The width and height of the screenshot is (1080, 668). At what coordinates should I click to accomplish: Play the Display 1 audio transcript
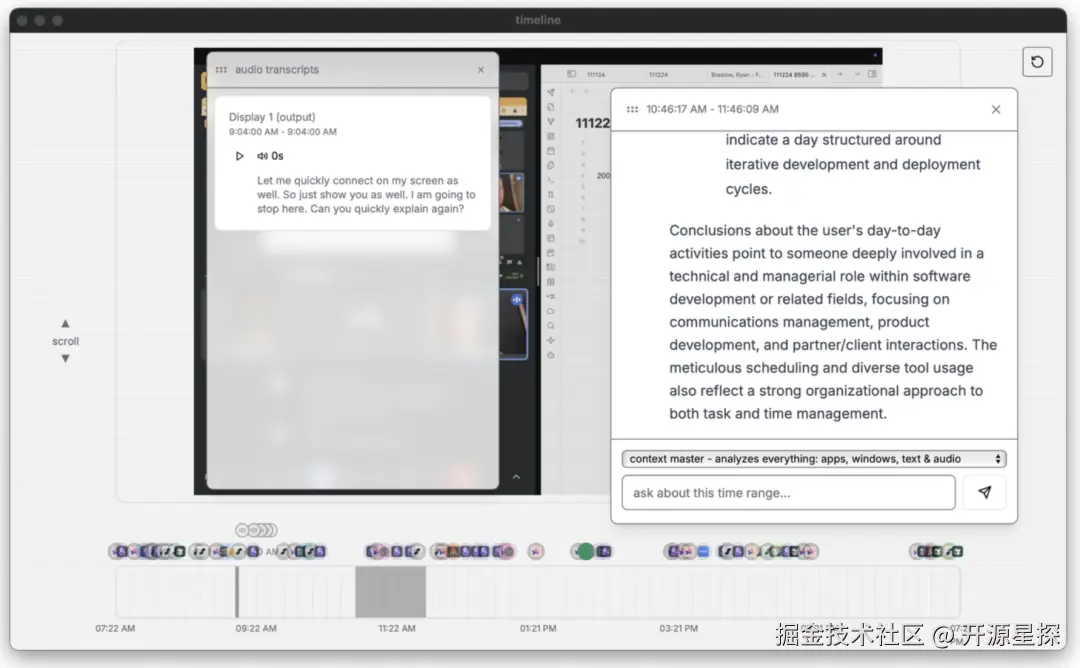239,156
